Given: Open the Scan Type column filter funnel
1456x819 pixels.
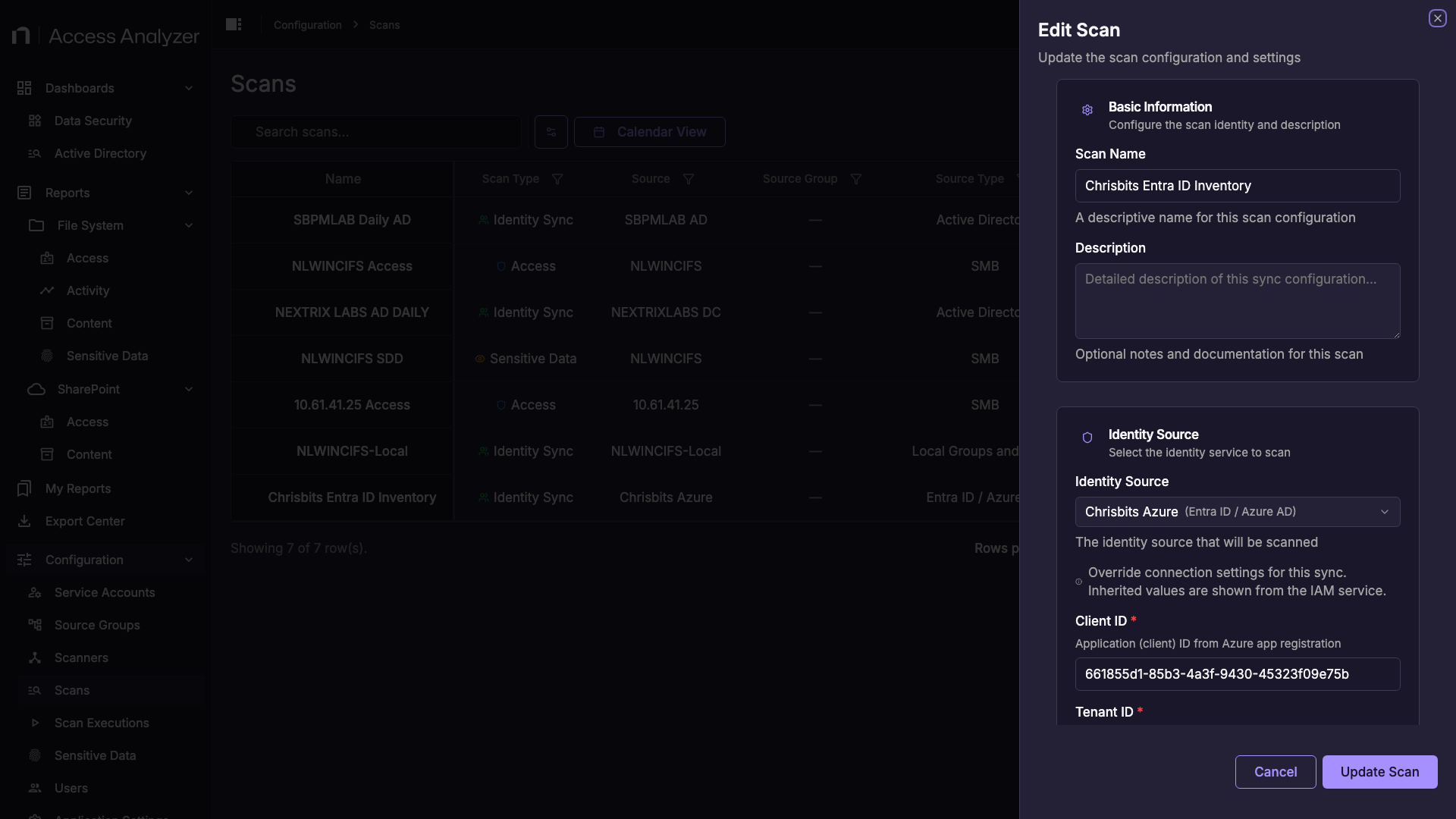Looking at the screenshot, I should coord(557,179).
